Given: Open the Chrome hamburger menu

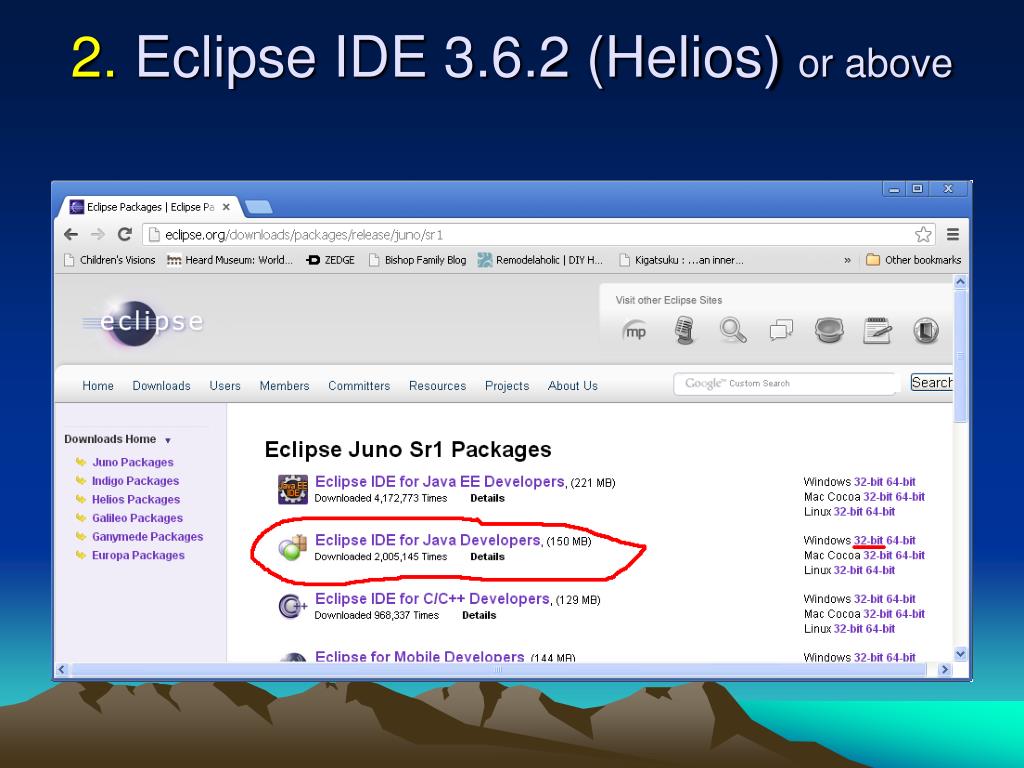Looking at the screenshot, I should click(x=953, y=234).
